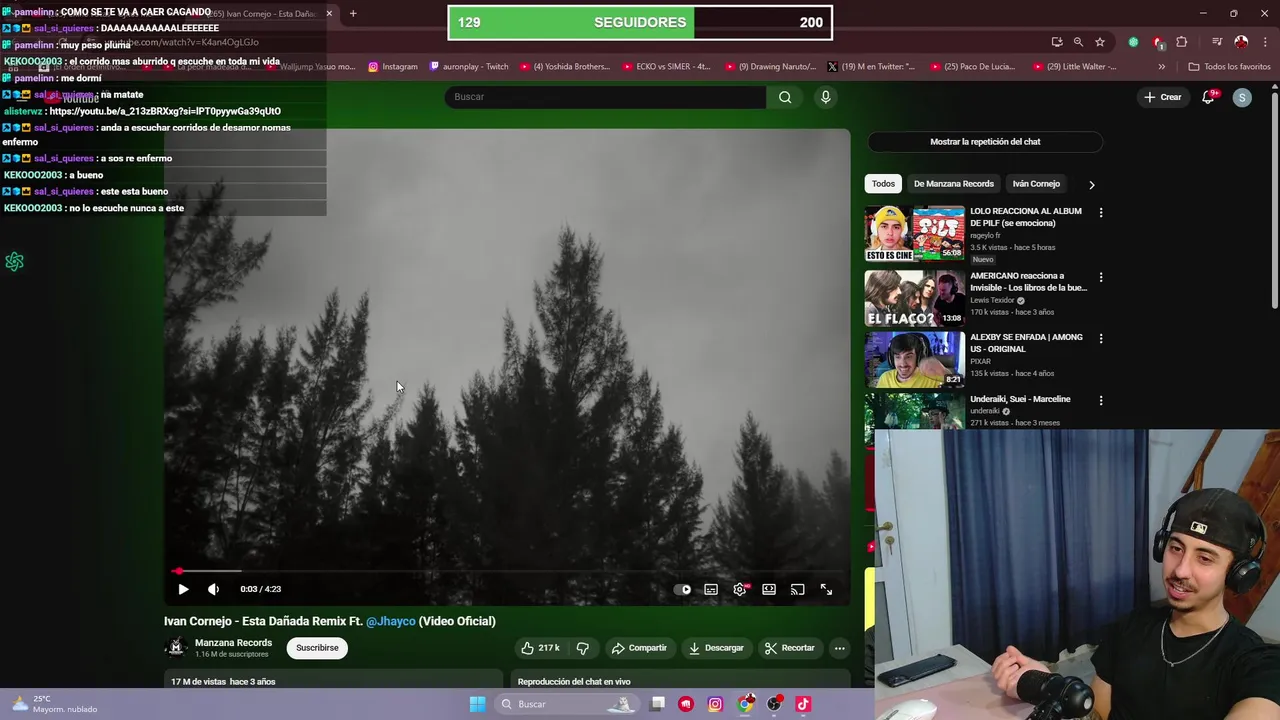This screenshot has width=1280, height=720.
Task: Bookmark page with the star icon
Action: (x=1100, y=42)
